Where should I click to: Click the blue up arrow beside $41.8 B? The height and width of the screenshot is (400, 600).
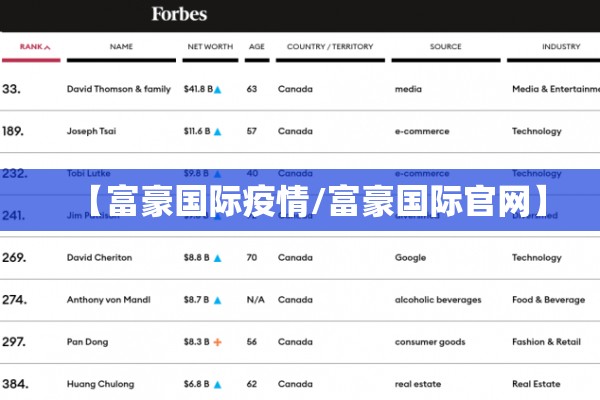point(217,90)
